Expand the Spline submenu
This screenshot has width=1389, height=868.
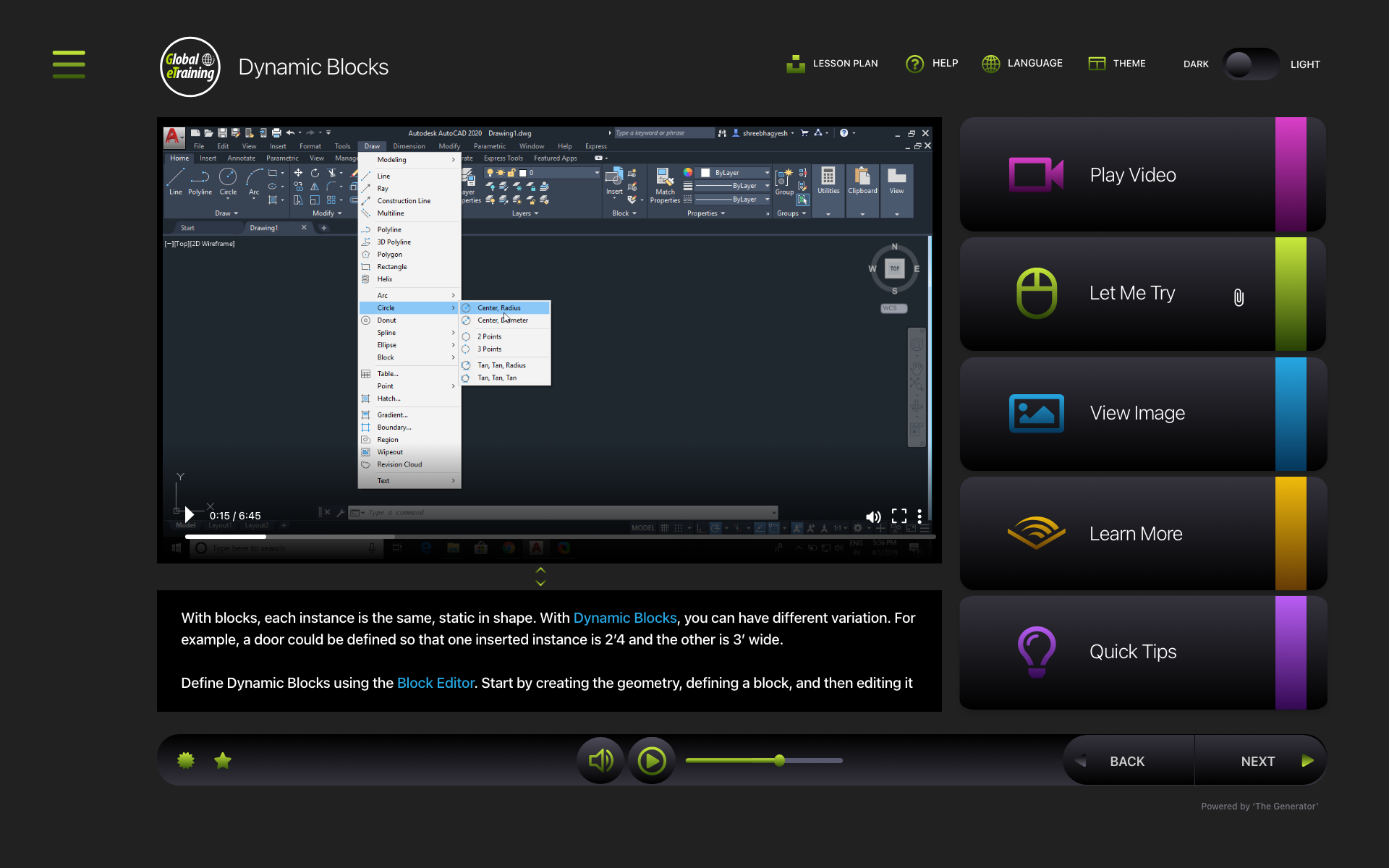409,333
